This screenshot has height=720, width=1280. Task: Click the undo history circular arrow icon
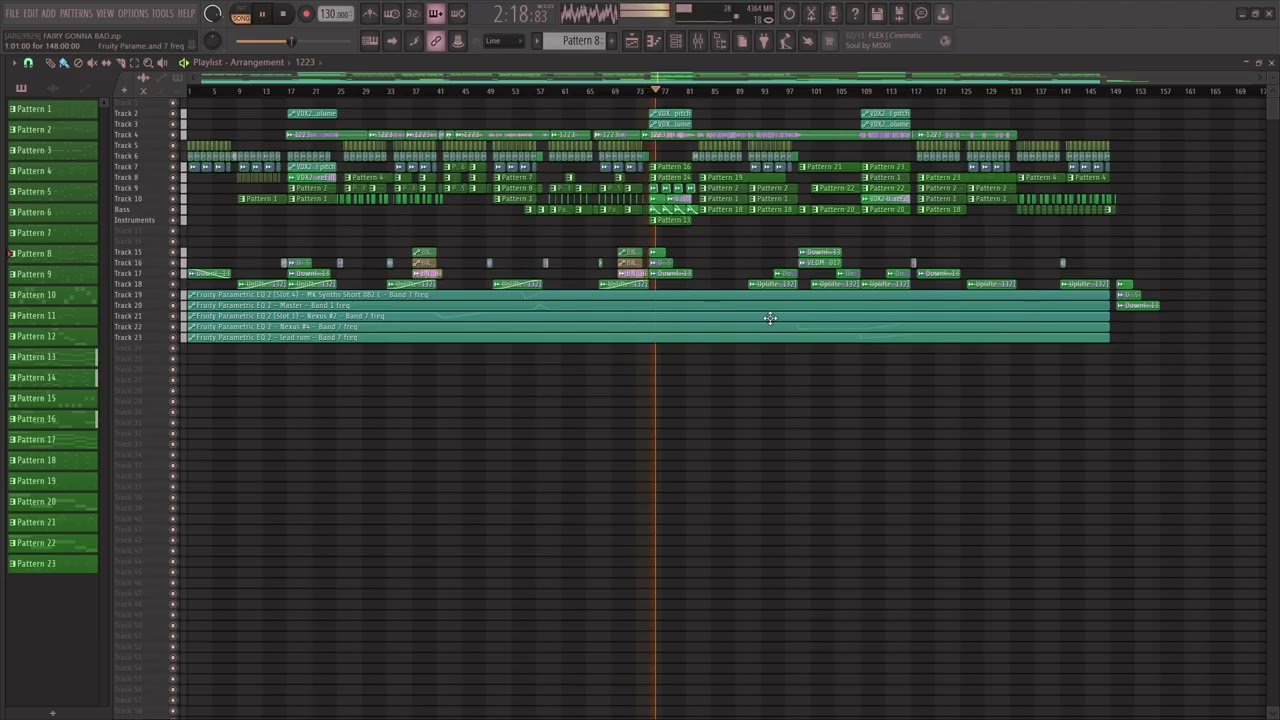790,14
